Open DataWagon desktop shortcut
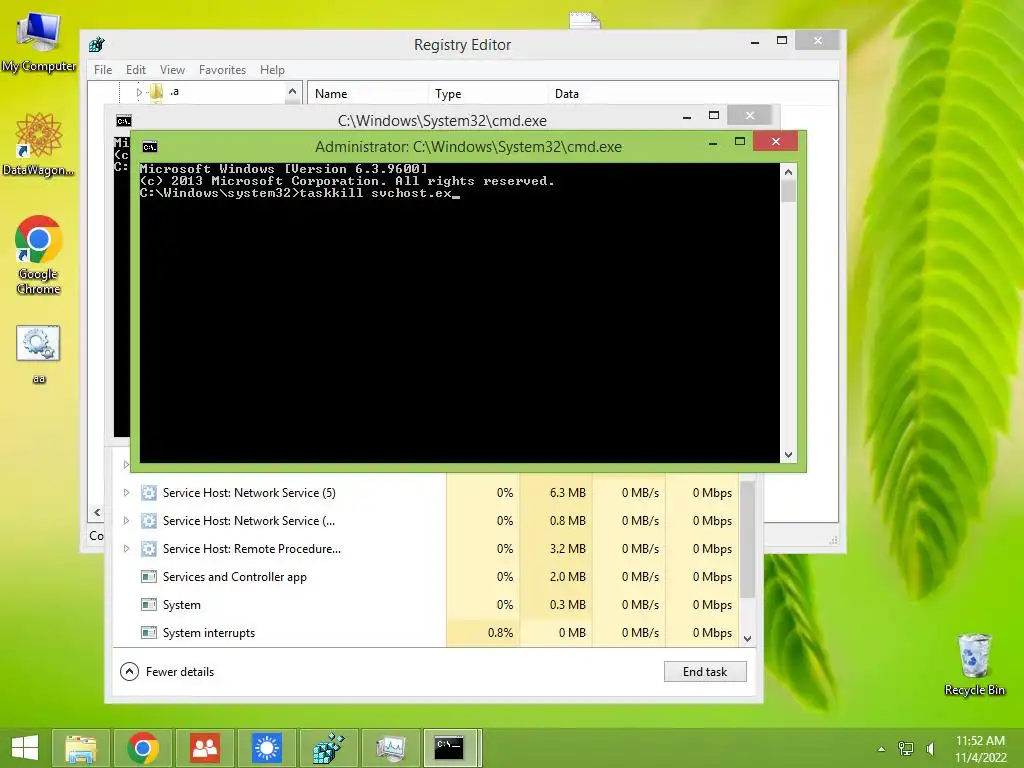1024x768 pixels. 38,144
